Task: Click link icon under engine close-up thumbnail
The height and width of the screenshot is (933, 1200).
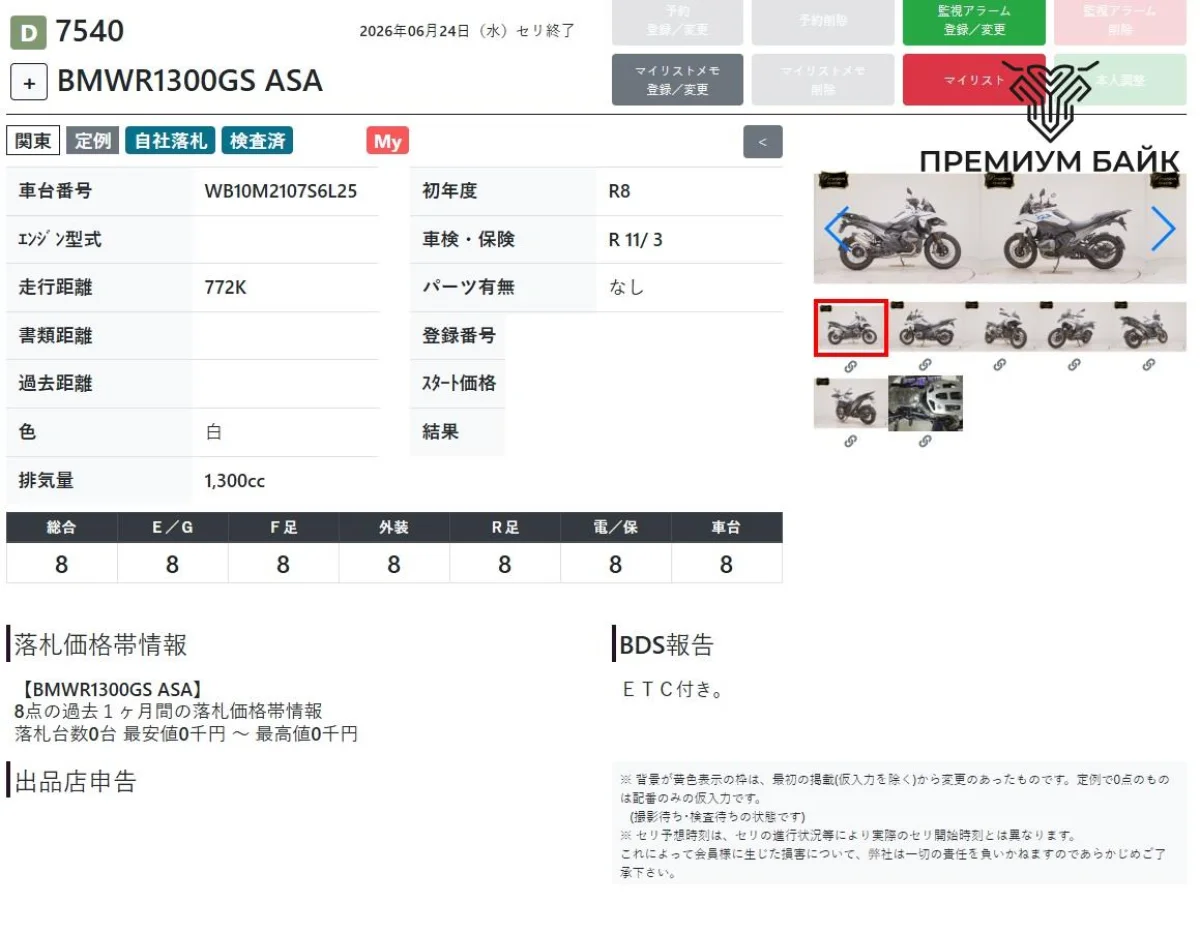Action: [x=924, y=440]
